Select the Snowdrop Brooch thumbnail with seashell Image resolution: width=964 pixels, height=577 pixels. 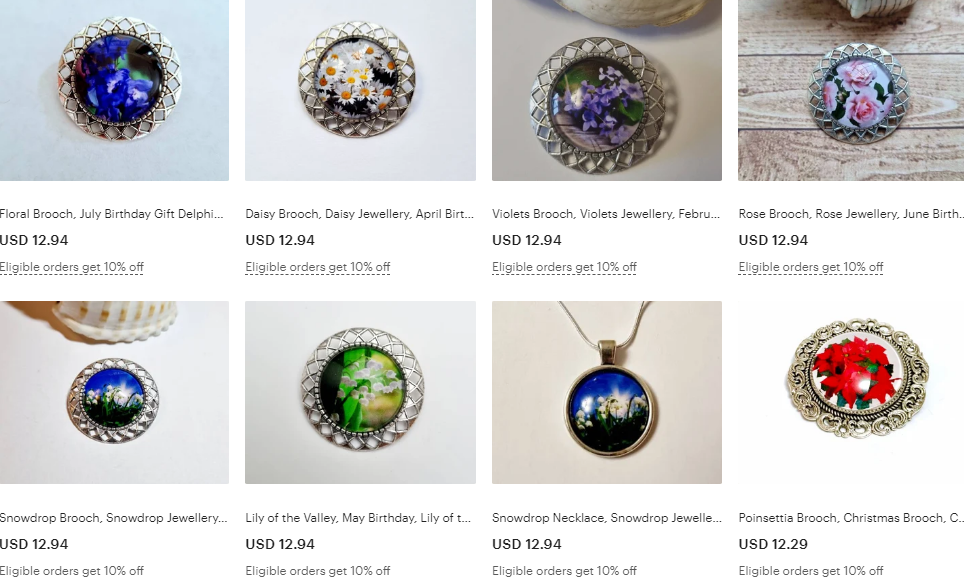coord(114,392)
